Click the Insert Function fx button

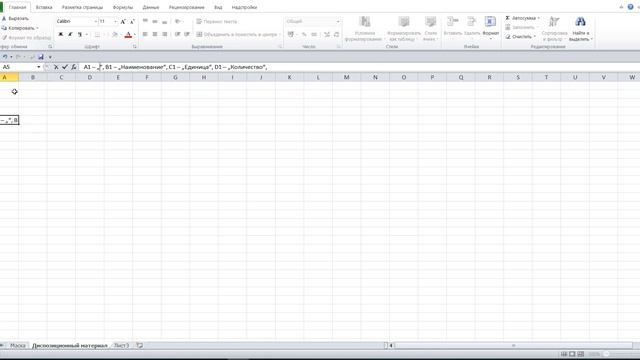coord(73,67)
